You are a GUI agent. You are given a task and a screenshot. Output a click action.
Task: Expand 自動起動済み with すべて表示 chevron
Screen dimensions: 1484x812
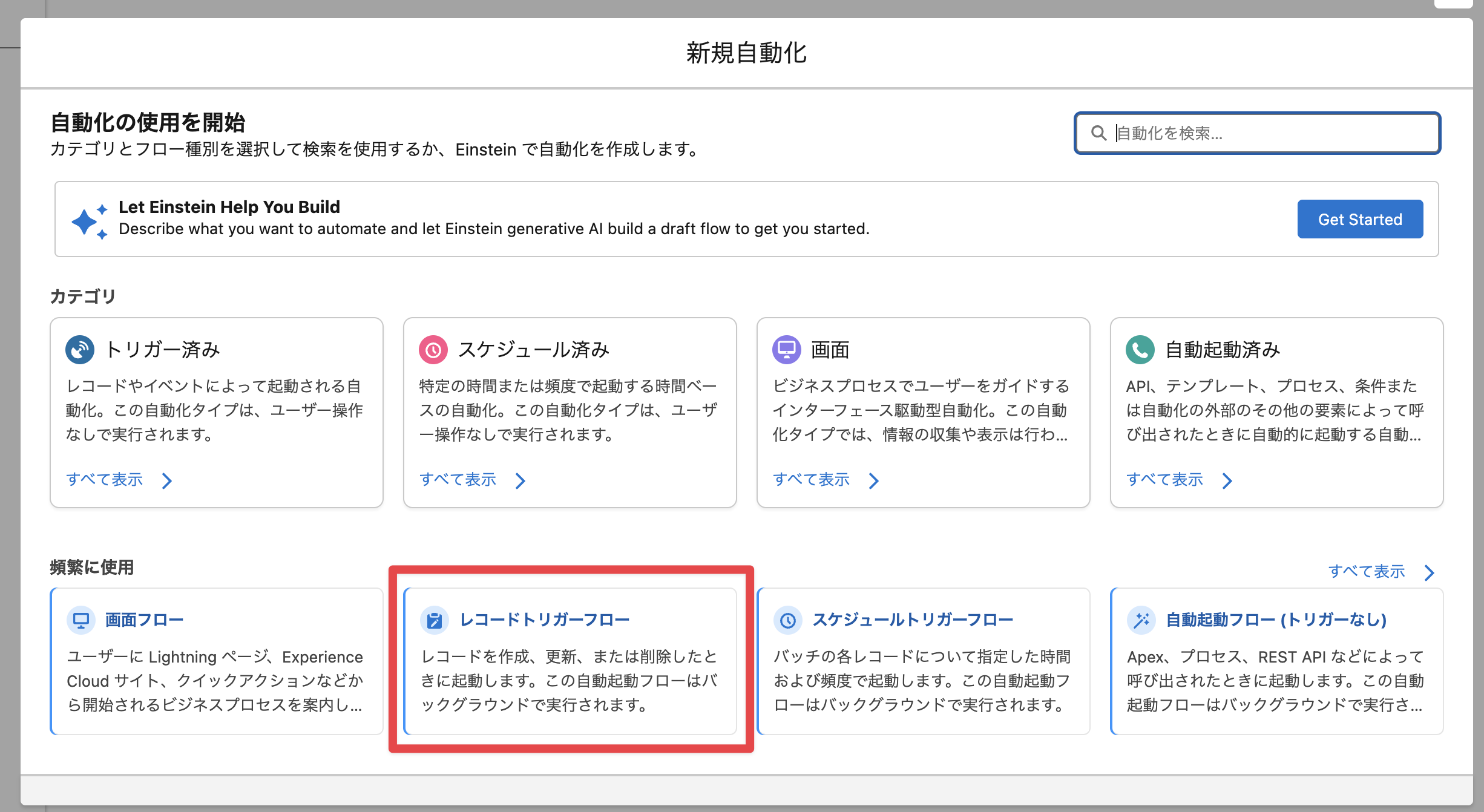1227,480
